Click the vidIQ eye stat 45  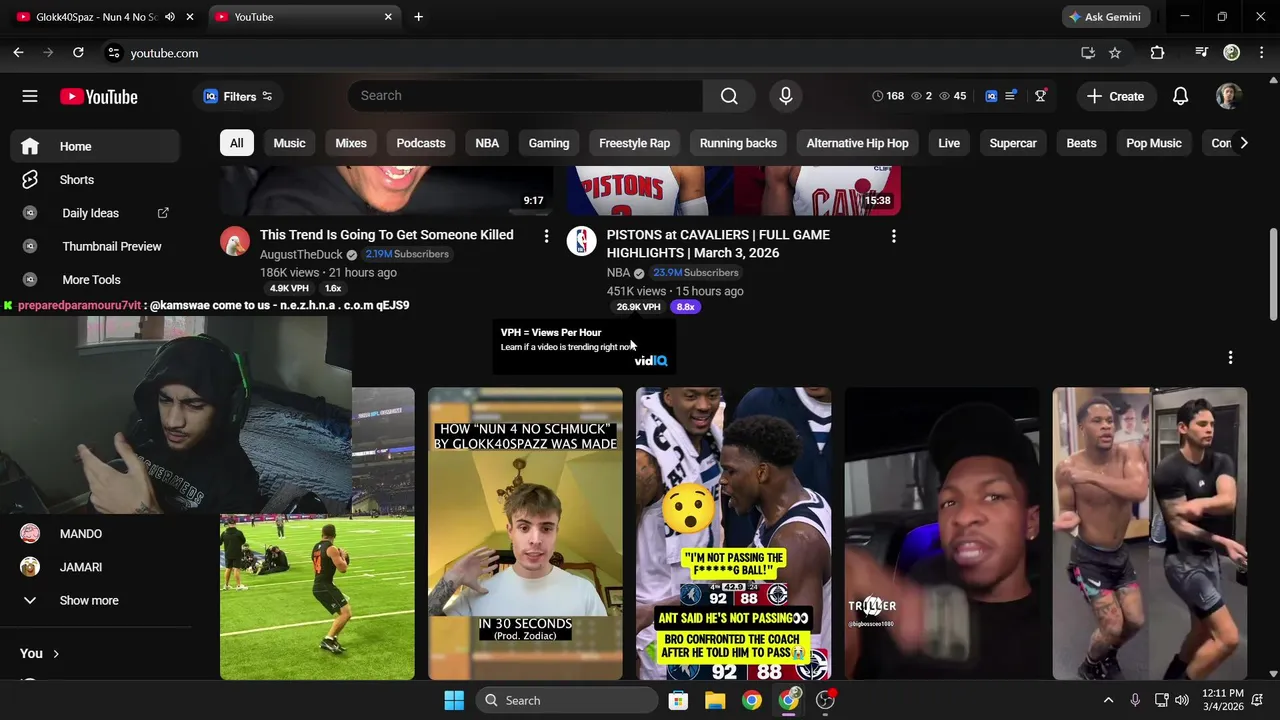[x=953, y=96]
